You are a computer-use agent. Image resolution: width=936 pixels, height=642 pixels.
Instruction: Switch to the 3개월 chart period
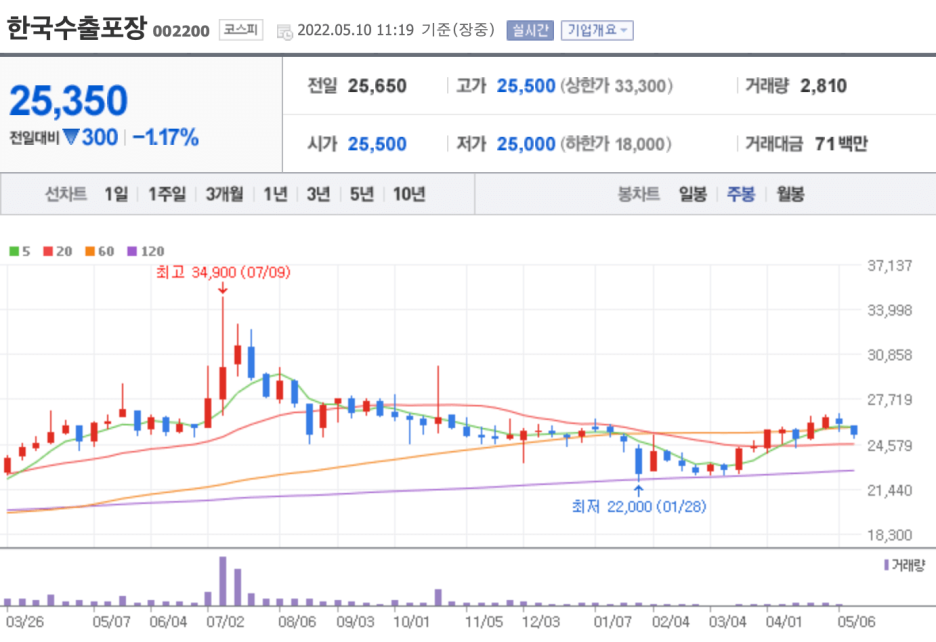click(x=224, y=194)
